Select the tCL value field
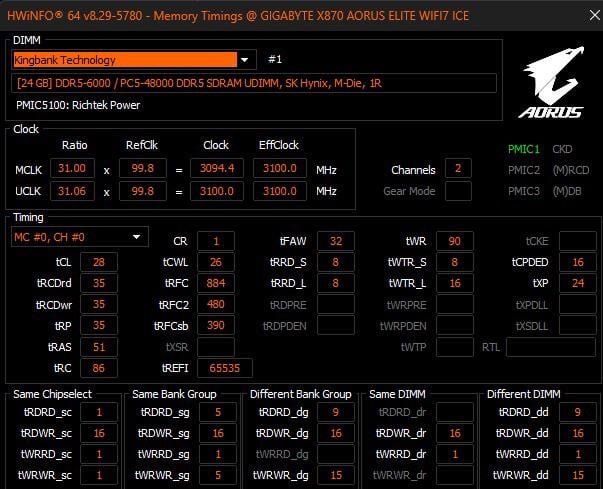The image size is (603, 489). coord(98,262)
